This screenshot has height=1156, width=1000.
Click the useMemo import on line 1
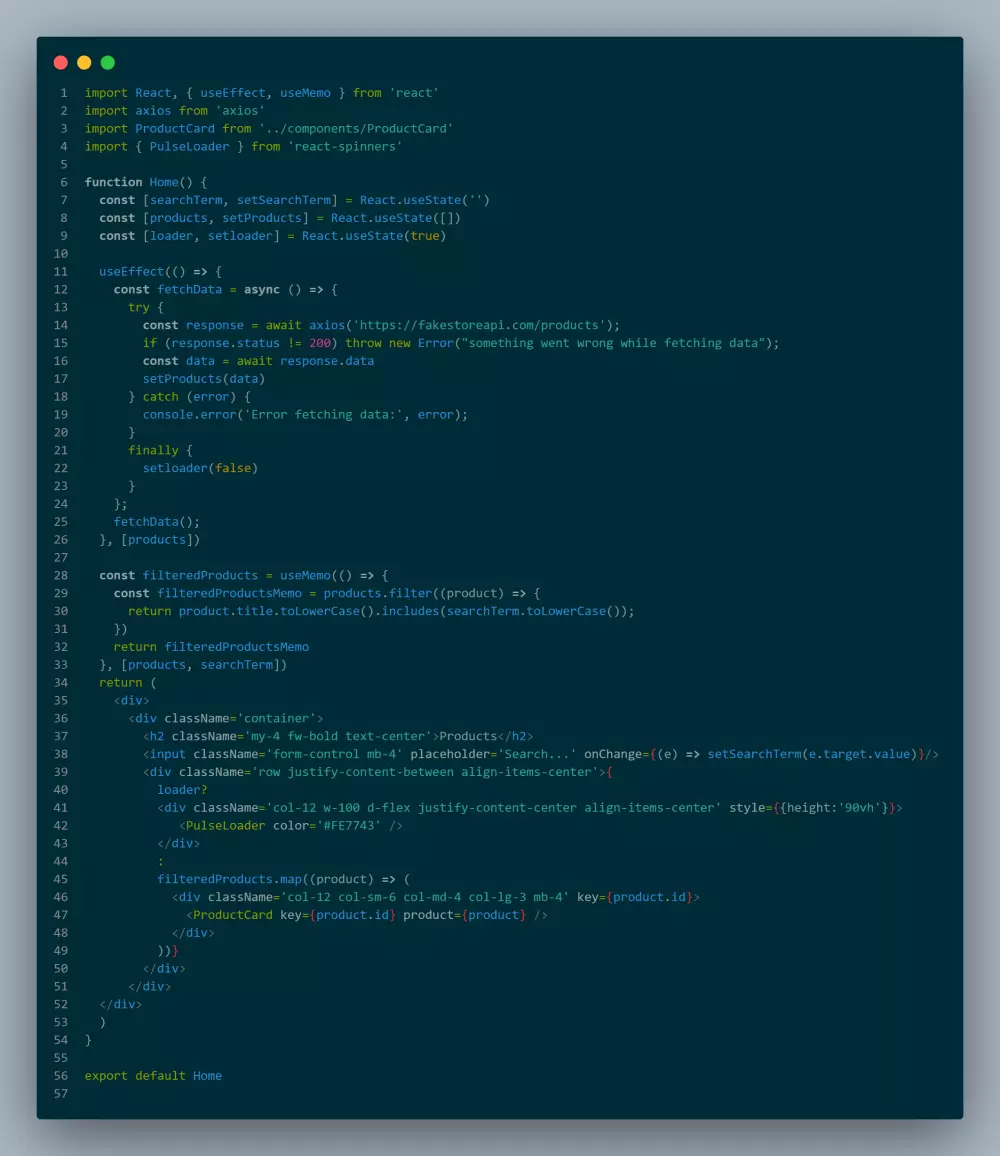click(305, 92)
